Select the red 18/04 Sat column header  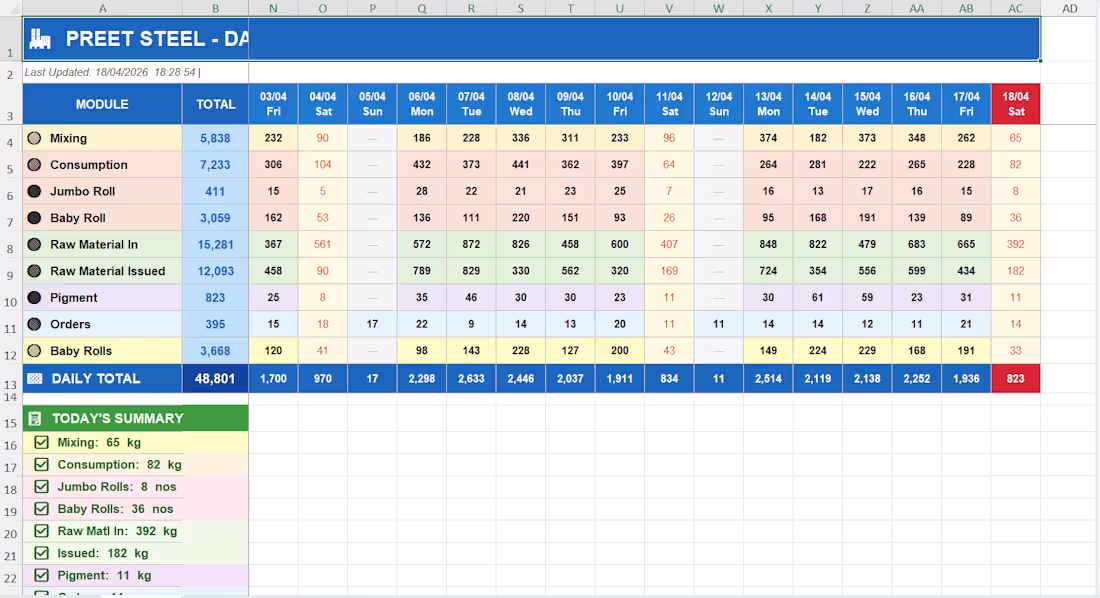[1015, 103]
